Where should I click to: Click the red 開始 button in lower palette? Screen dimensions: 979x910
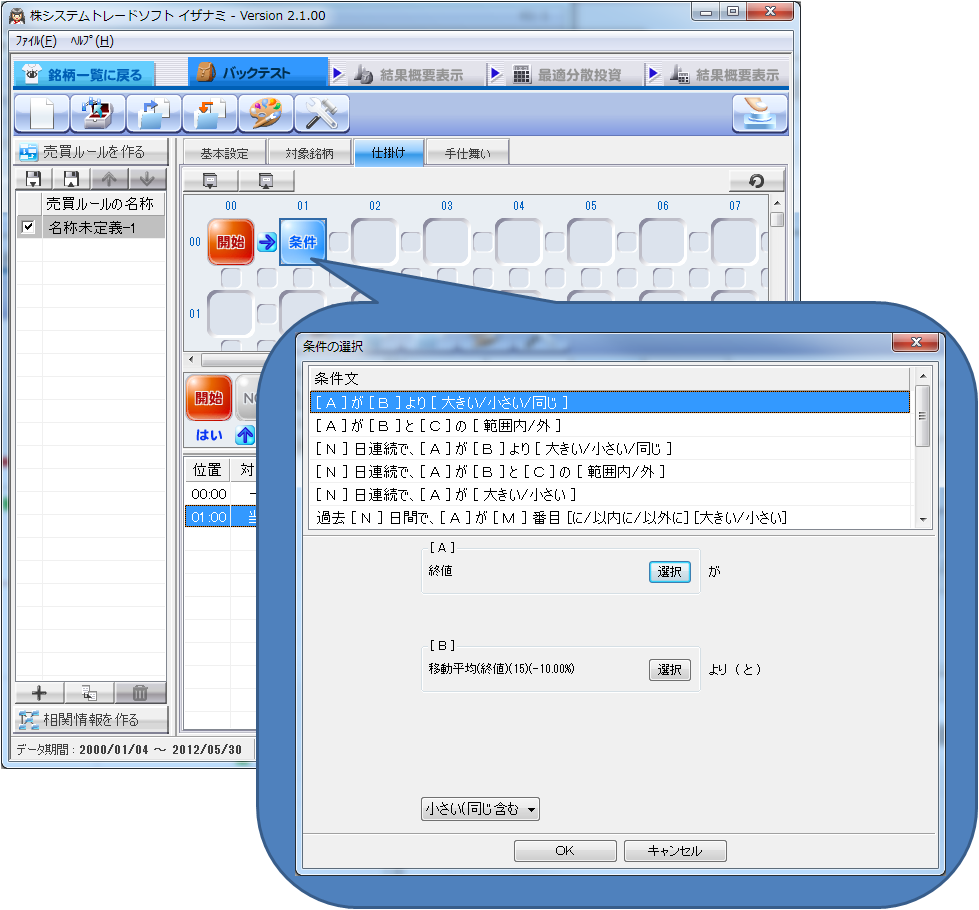pos(209,398)
